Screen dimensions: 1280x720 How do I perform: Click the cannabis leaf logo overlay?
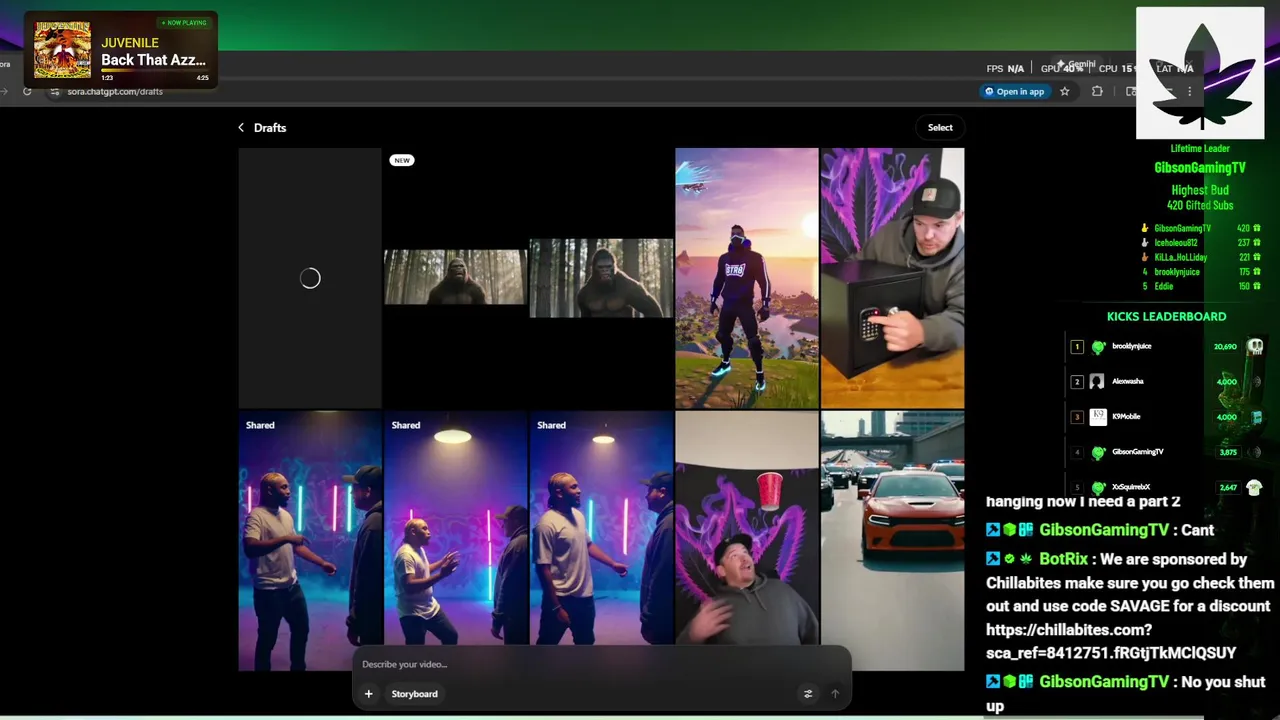click(1201, 73)
